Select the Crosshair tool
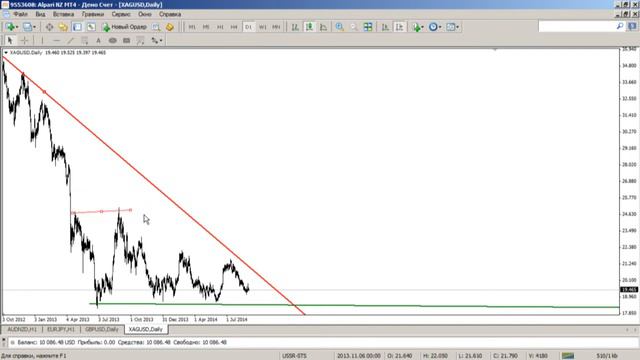The height and width of the screenshot is (360, 640). pyautogui.click(x=24, y=40)
